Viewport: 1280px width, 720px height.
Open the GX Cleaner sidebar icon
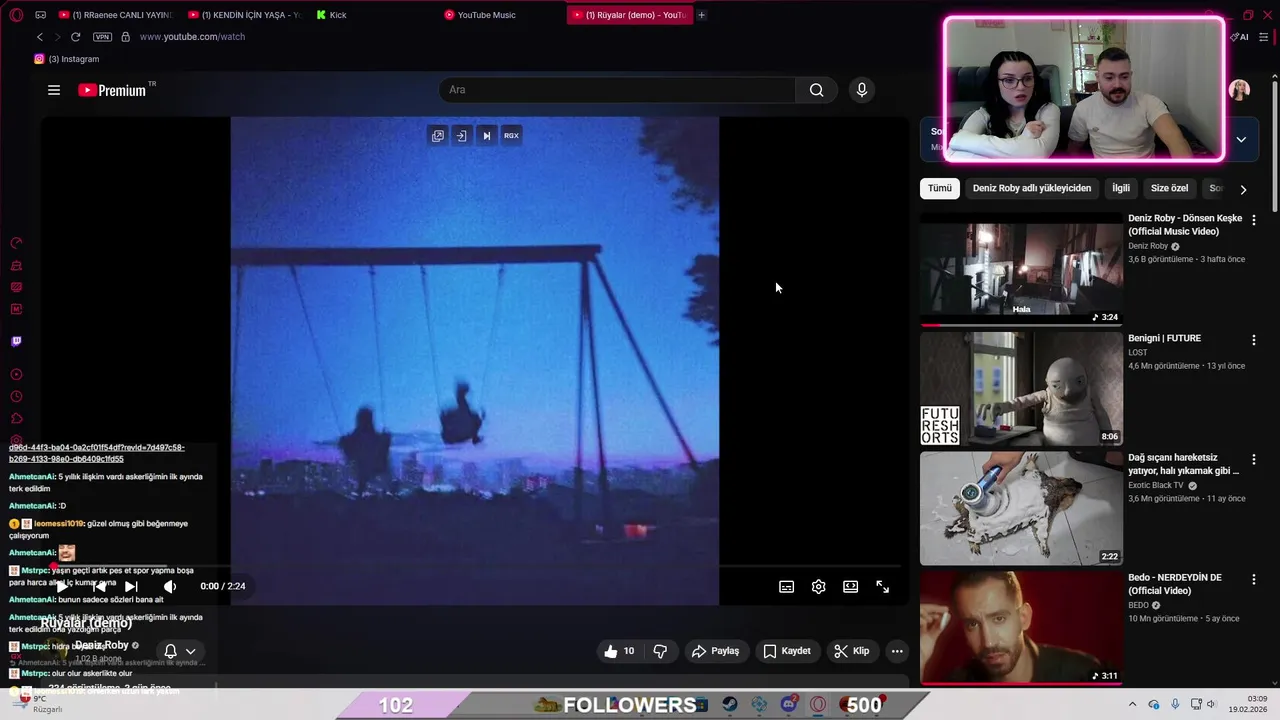16,266
